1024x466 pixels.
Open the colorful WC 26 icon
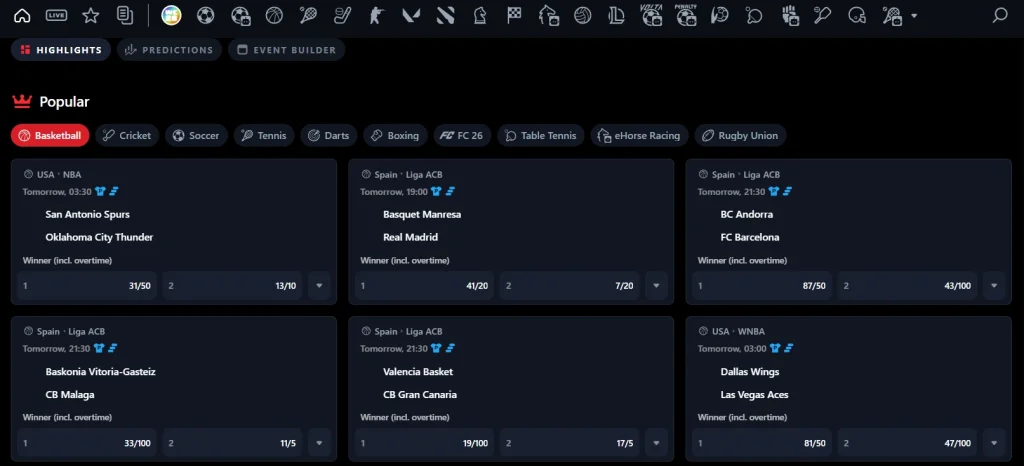tap(171, 16)
